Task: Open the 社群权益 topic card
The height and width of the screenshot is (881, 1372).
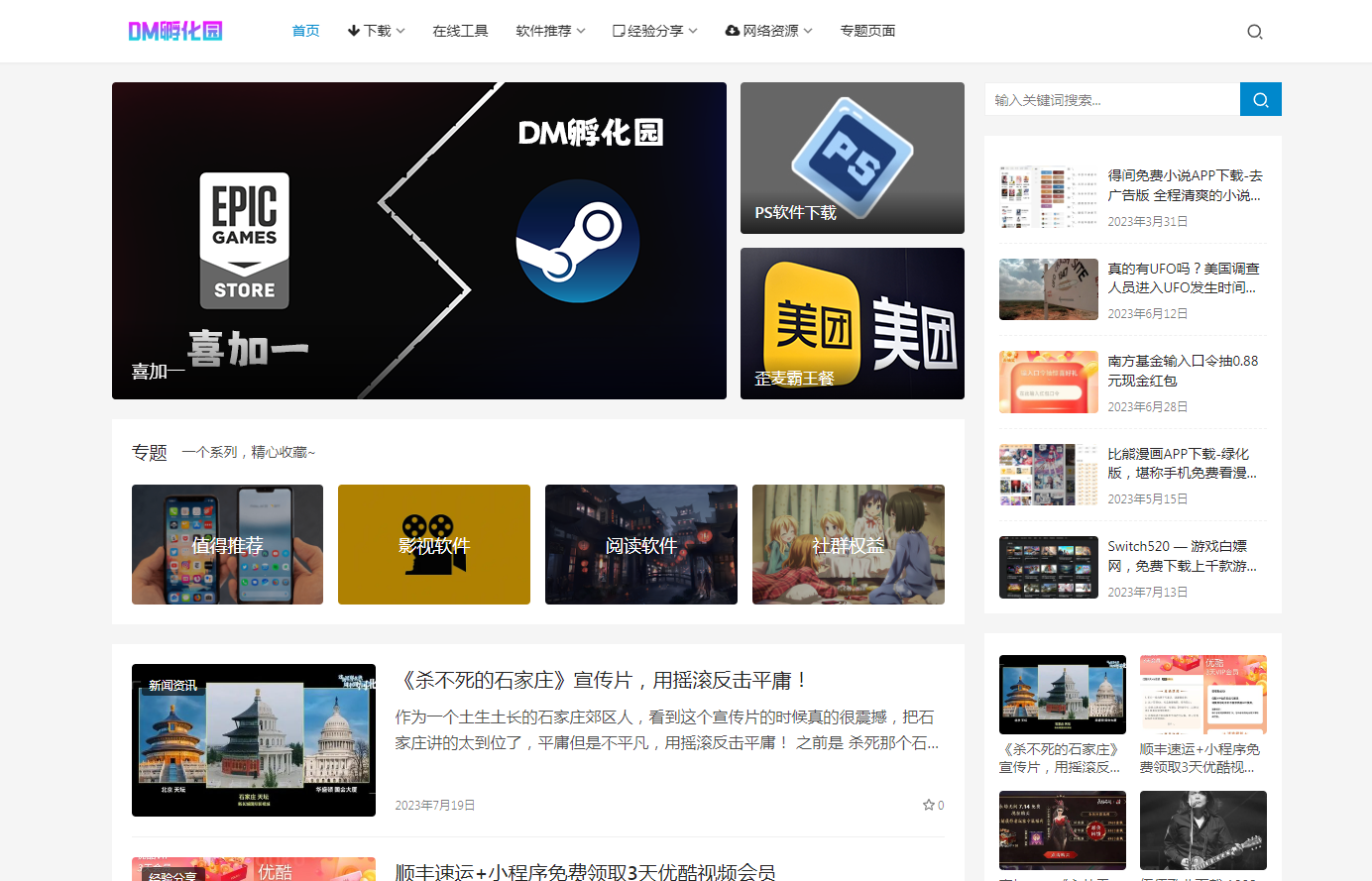Action: [849, 544]
